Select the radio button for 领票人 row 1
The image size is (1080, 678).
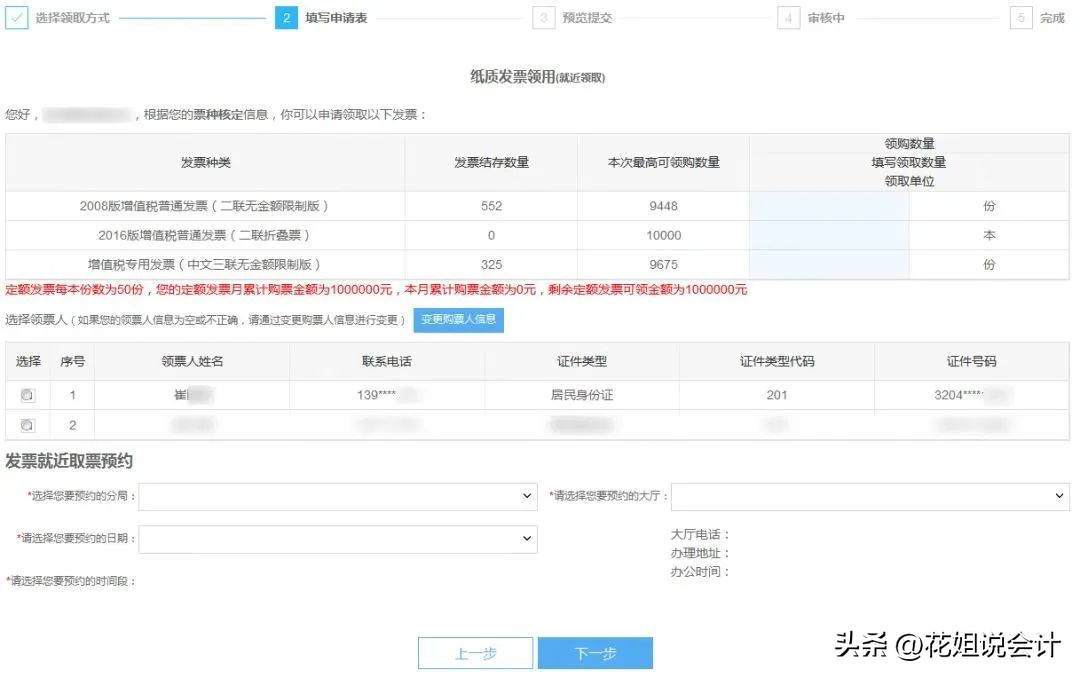pos(27,394)
